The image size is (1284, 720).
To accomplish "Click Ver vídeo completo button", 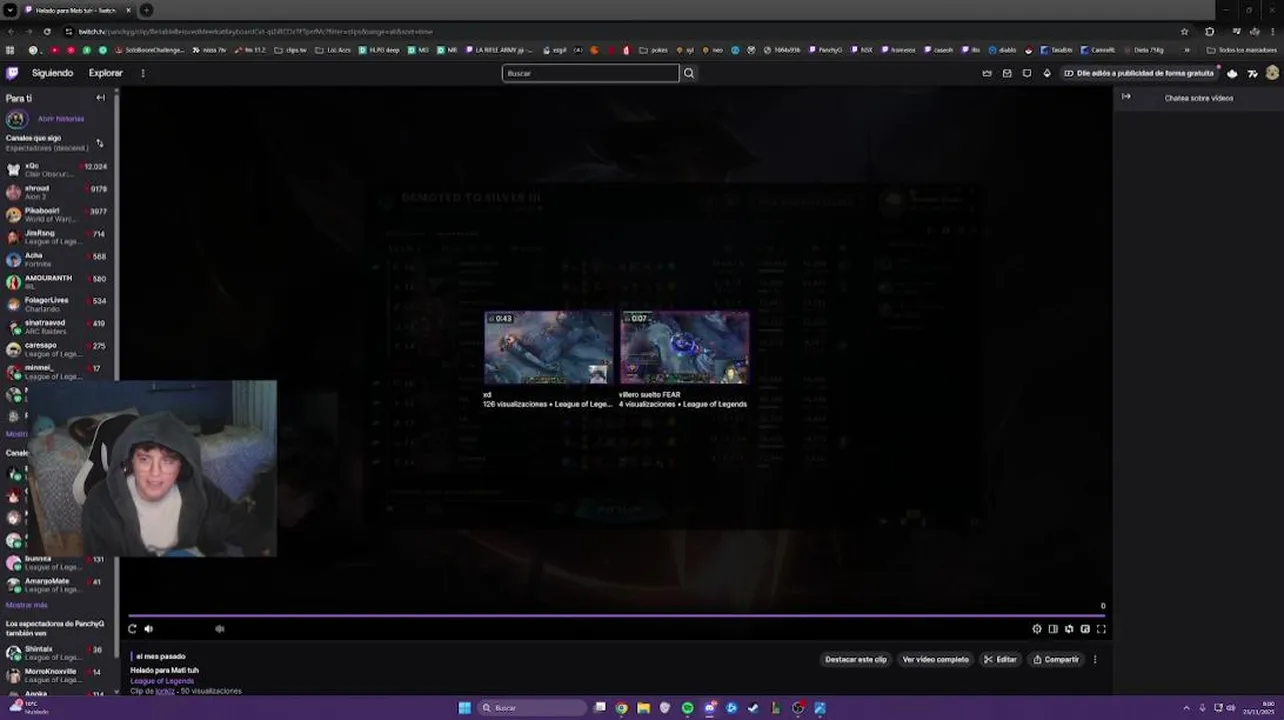I will pyautogui.click(x=936, y=659).
